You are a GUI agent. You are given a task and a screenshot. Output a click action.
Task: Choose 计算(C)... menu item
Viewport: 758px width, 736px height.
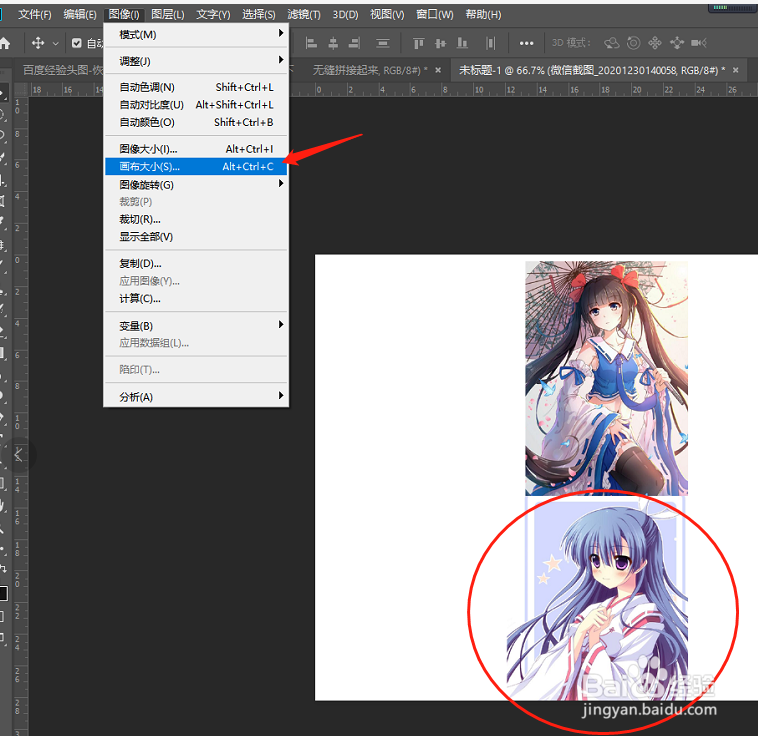[x=196, y=298]
